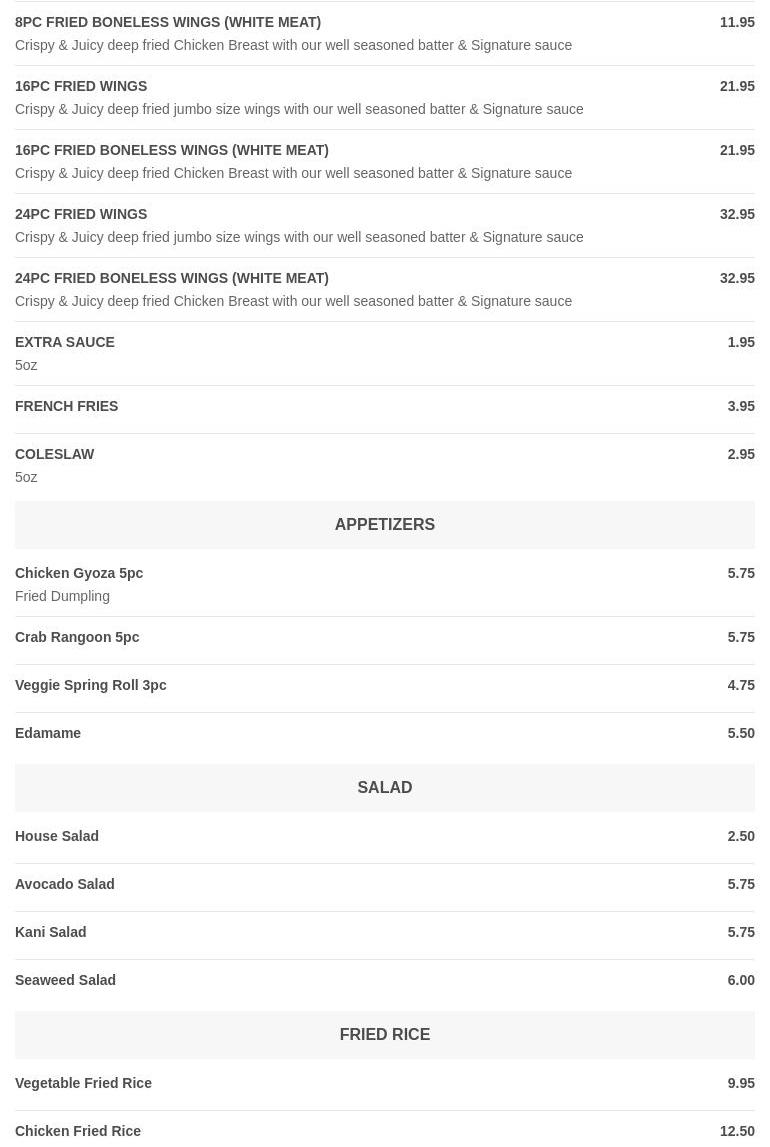Image resolution: width=770 pixels, height=1147 pixels.
Task: Open the Avocado Salad item
Action: tap(65, 884)
